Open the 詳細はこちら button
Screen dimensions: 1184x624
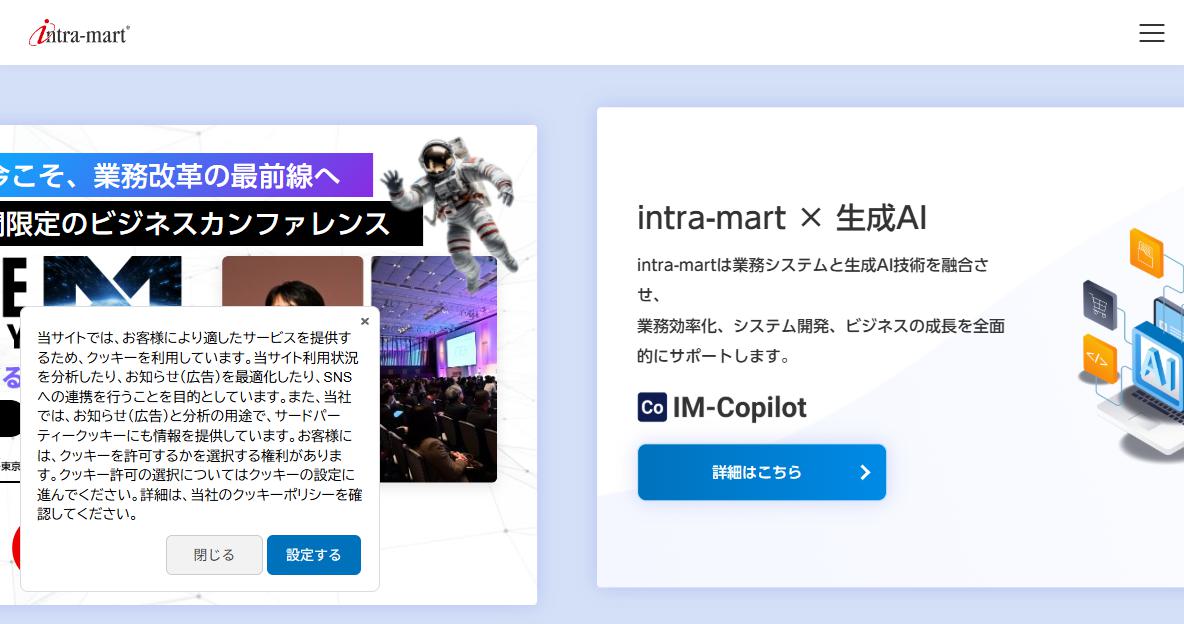pyautogui.click(x=761, y=472)
